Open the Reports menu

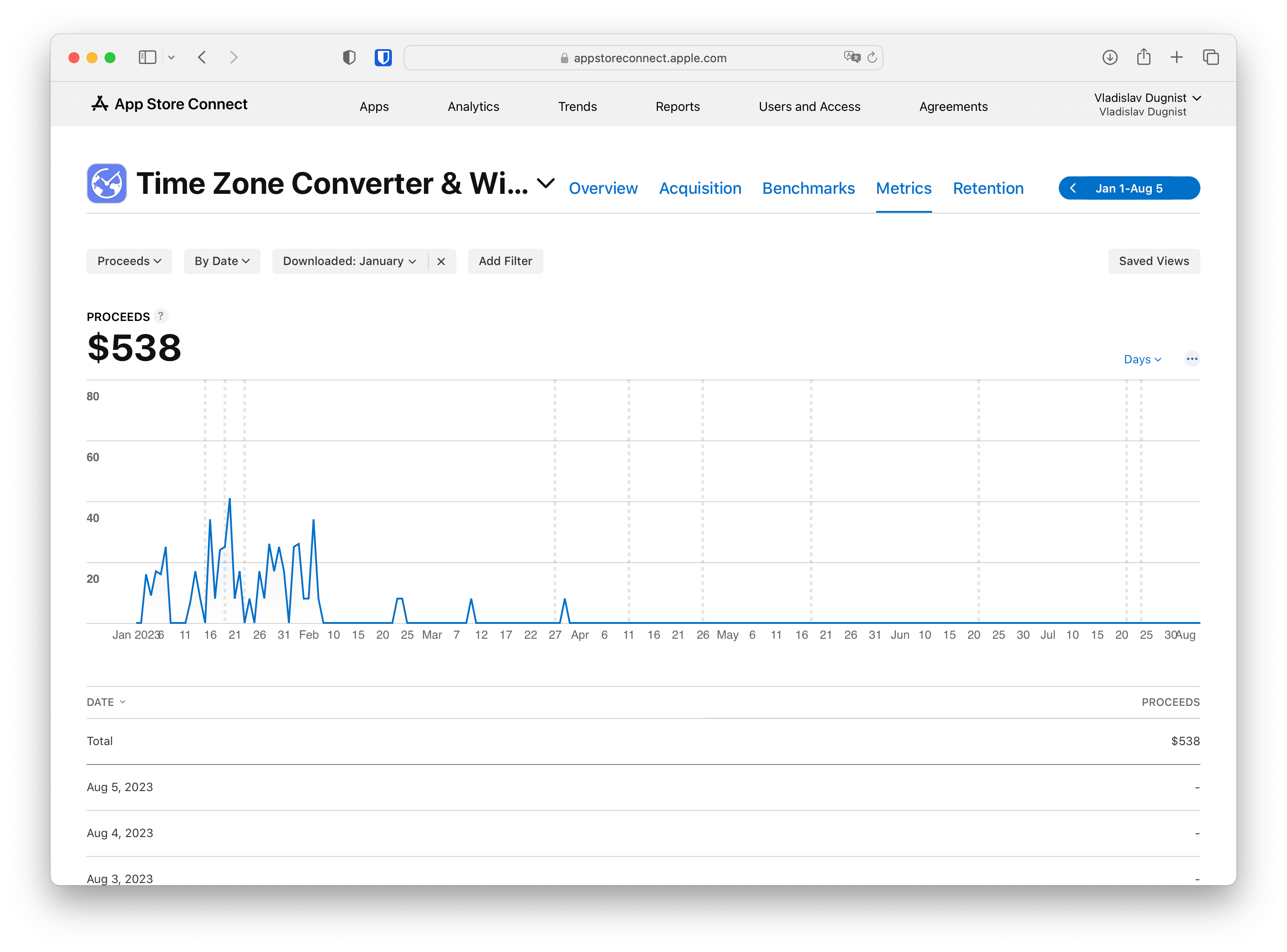pos(677,107)
